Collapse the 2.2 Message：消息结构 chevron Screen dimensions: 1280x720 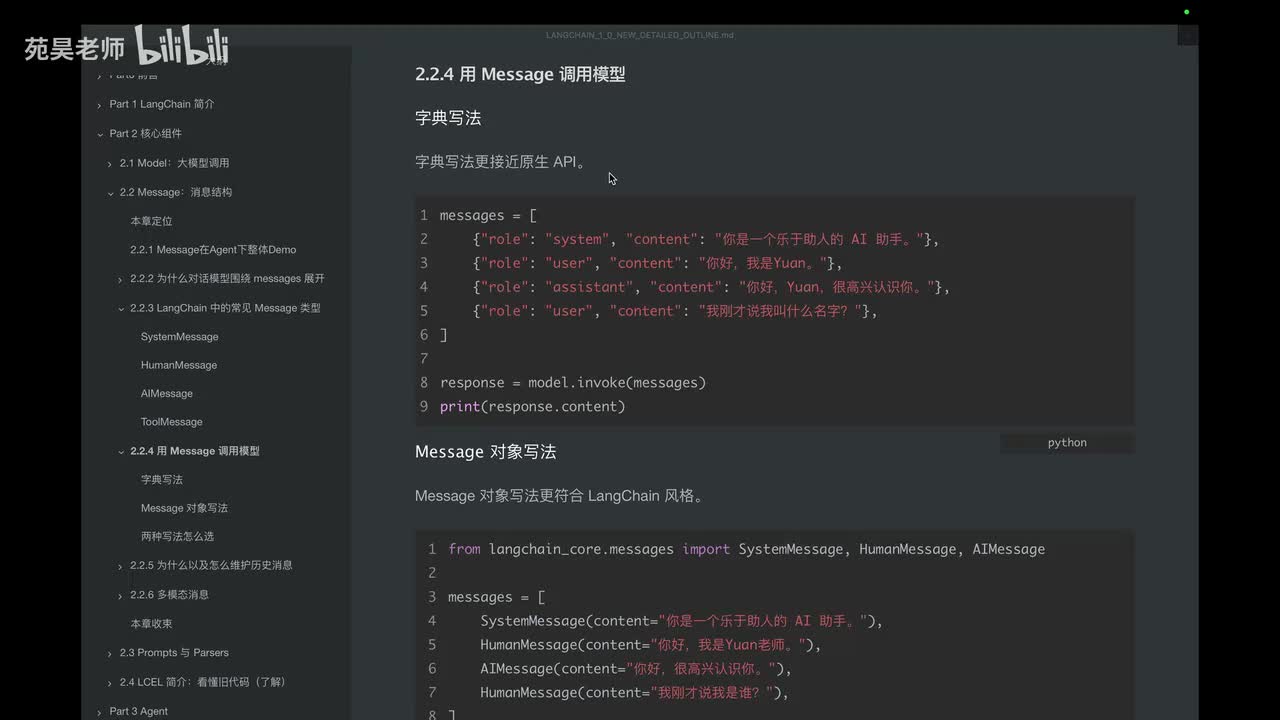(110, 192)
